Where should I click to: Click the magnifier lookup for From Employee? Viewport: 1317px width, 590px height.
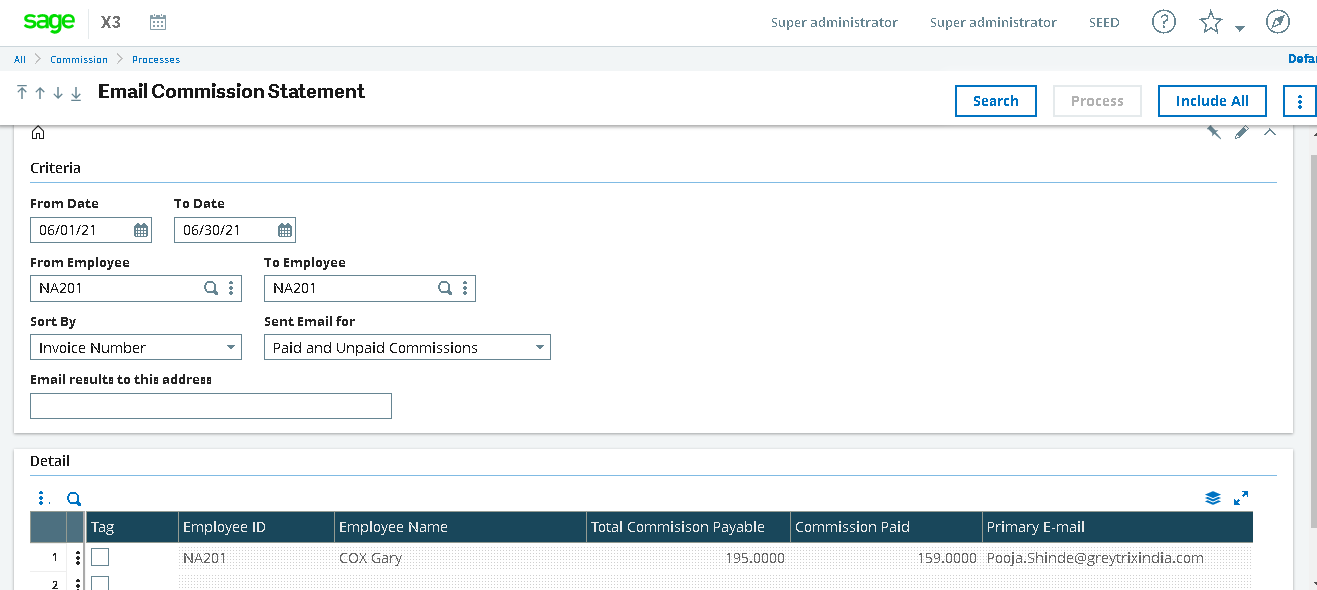click(210, 287)
